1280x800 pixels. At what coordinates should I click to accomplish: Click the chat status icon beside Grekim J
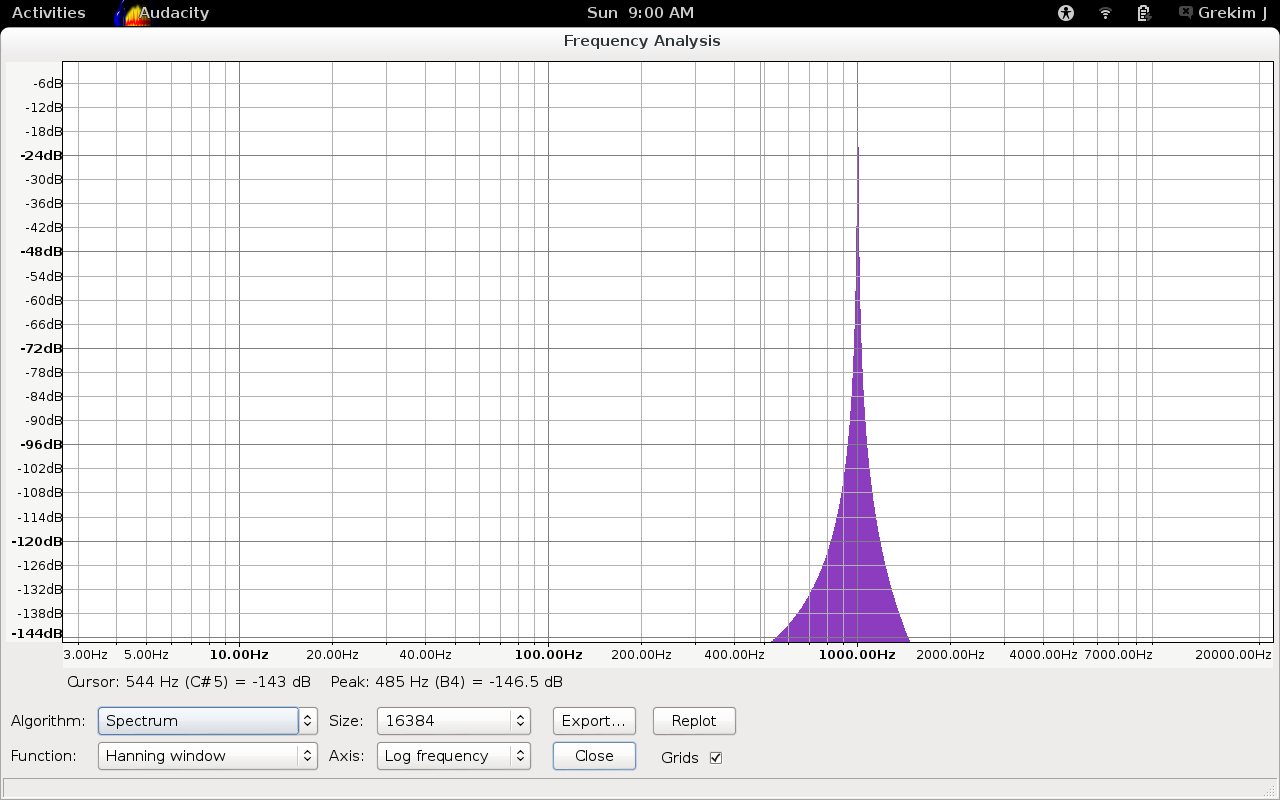pos(1185,13)
